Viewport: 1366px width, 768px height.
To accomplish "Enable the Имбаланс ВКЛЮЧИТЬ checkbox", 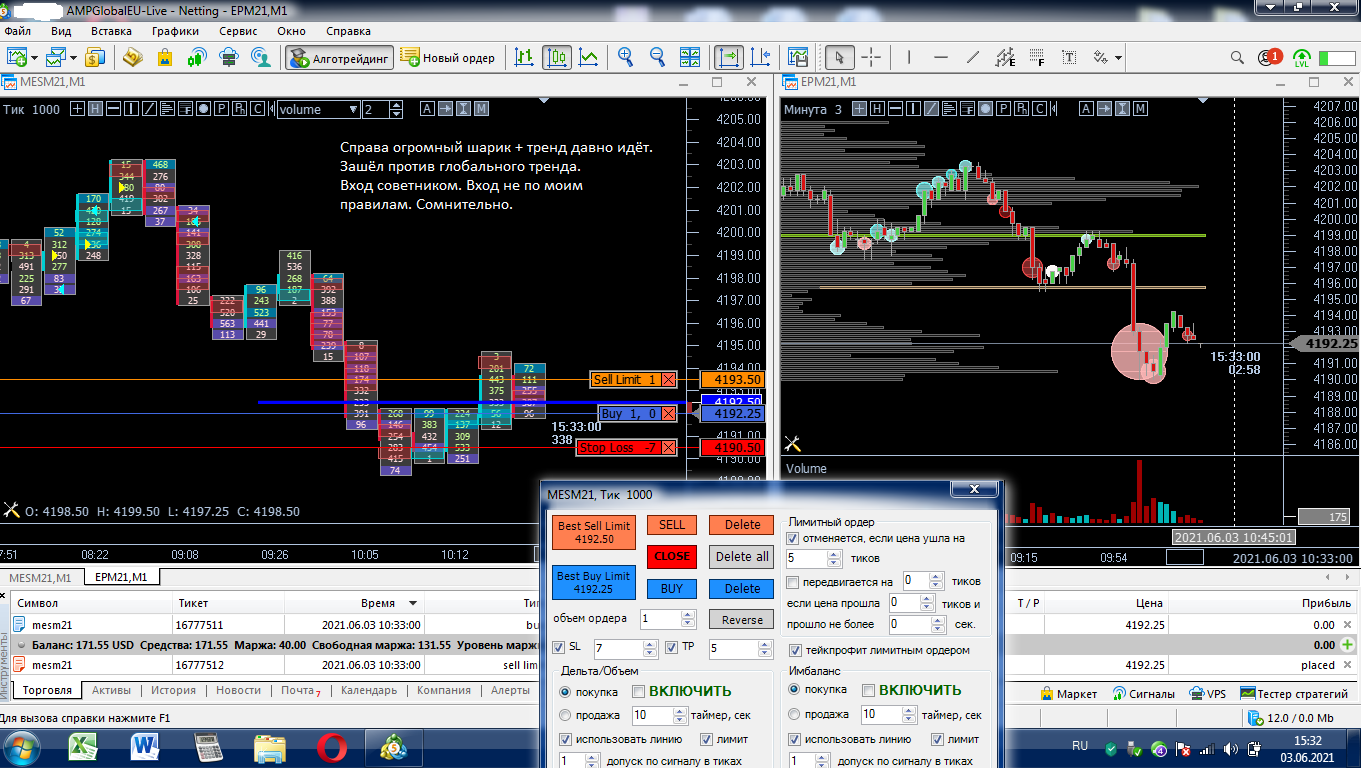I will 869,690.
